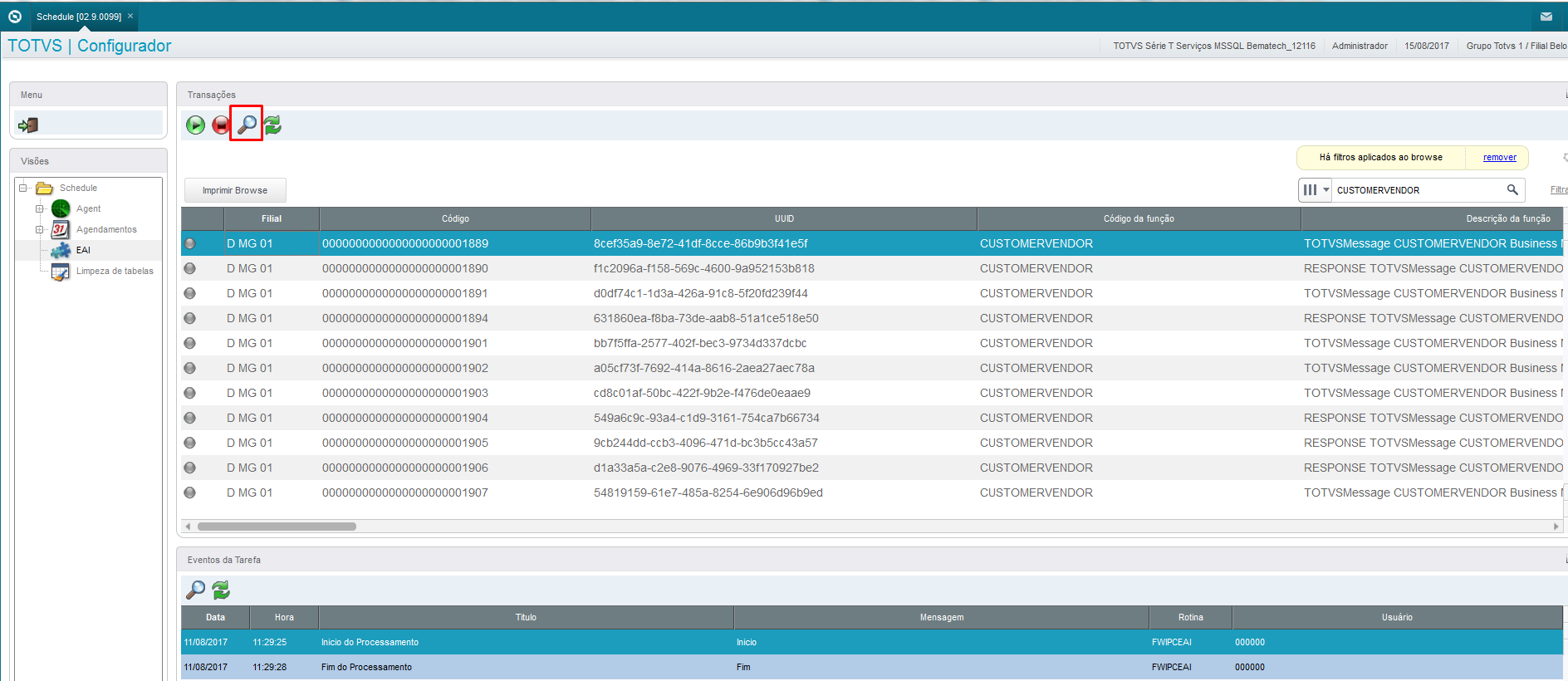Sort by the Código column header
The height and width of the screenshot is (681, 1568).
pos(455,218)
